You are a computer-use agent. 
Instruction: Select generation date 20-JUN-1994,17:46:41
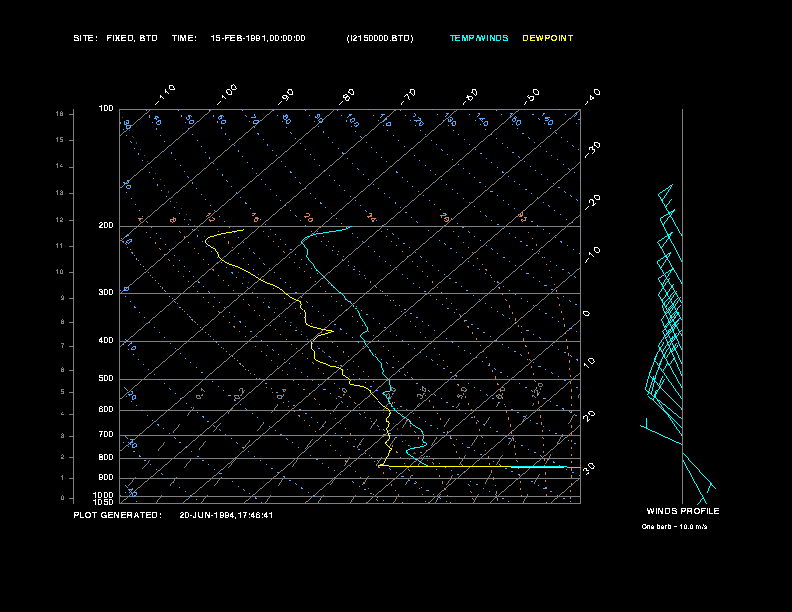[226, 515]
